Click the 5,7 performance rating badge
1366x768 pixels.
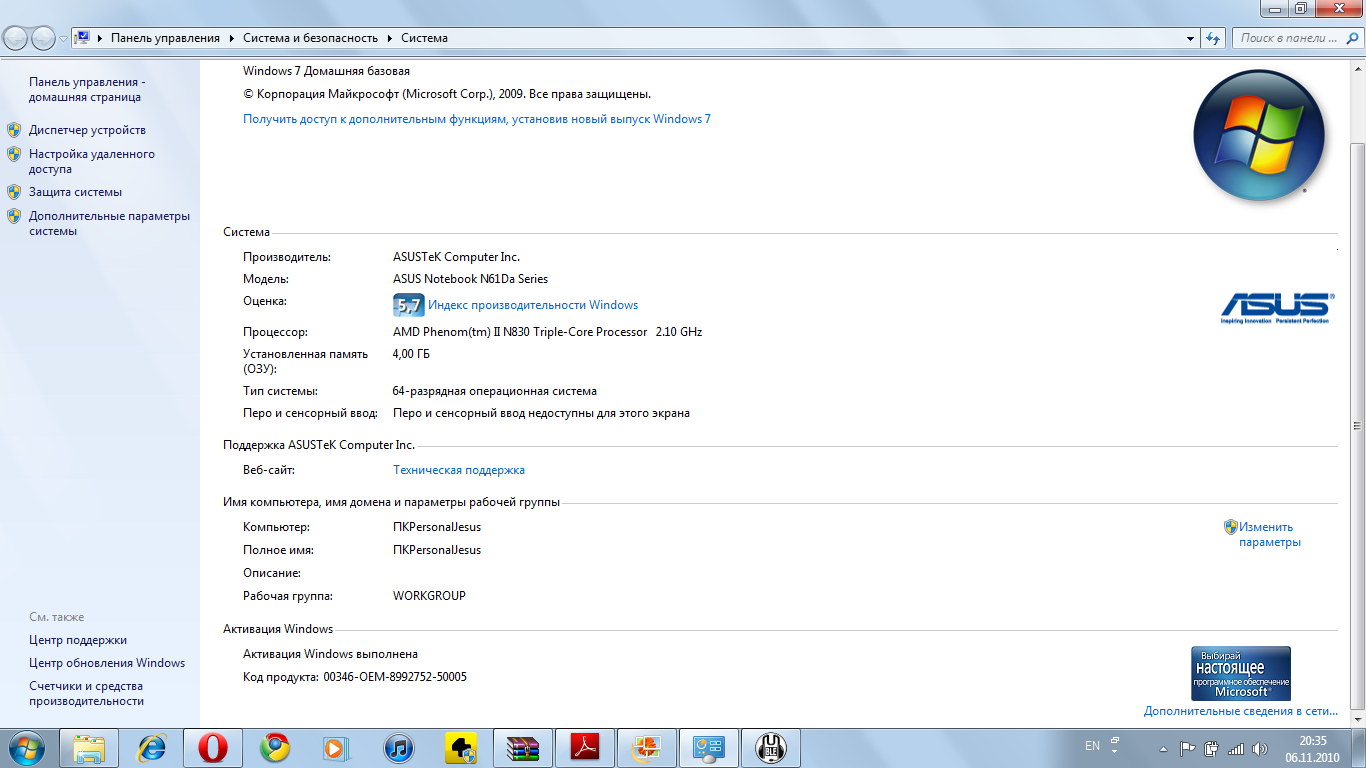409,305
